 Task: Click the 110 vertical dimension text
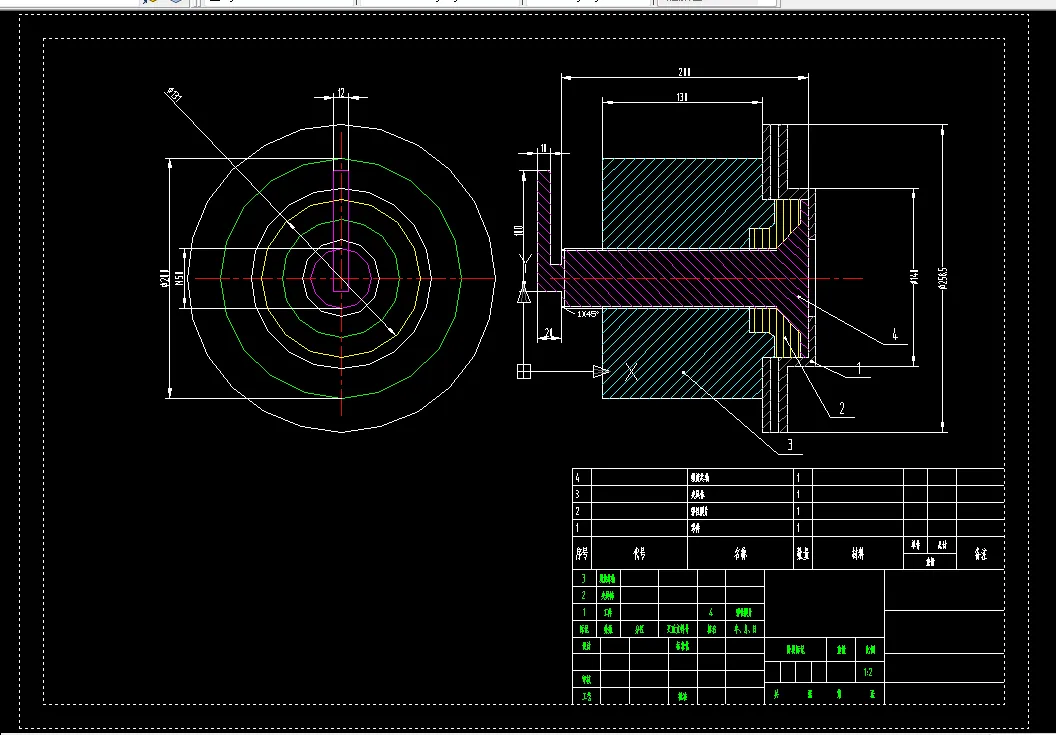click(518, 230)
